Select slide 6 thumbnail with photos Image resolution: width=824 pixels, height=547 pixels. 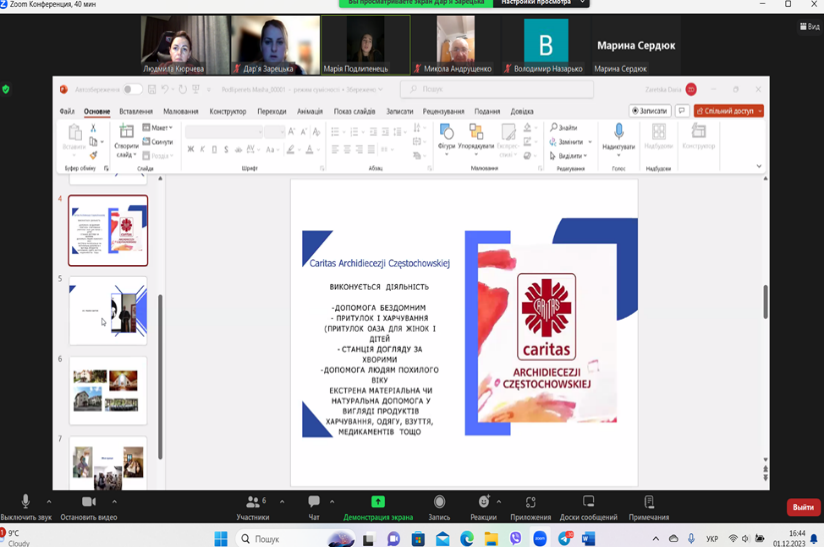(108, 391)
